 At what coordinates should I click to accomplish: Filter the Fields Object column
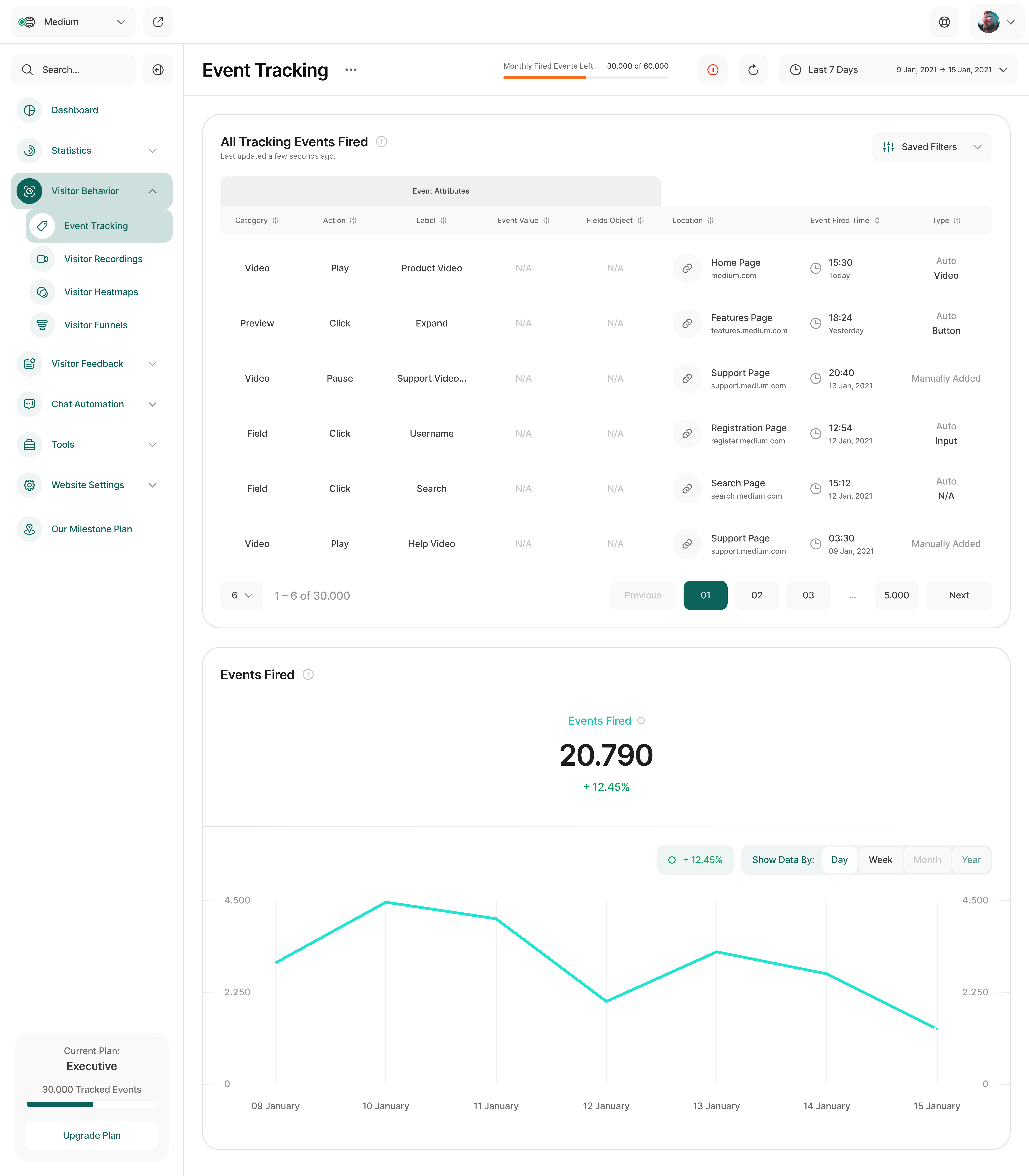pos(641,221)
